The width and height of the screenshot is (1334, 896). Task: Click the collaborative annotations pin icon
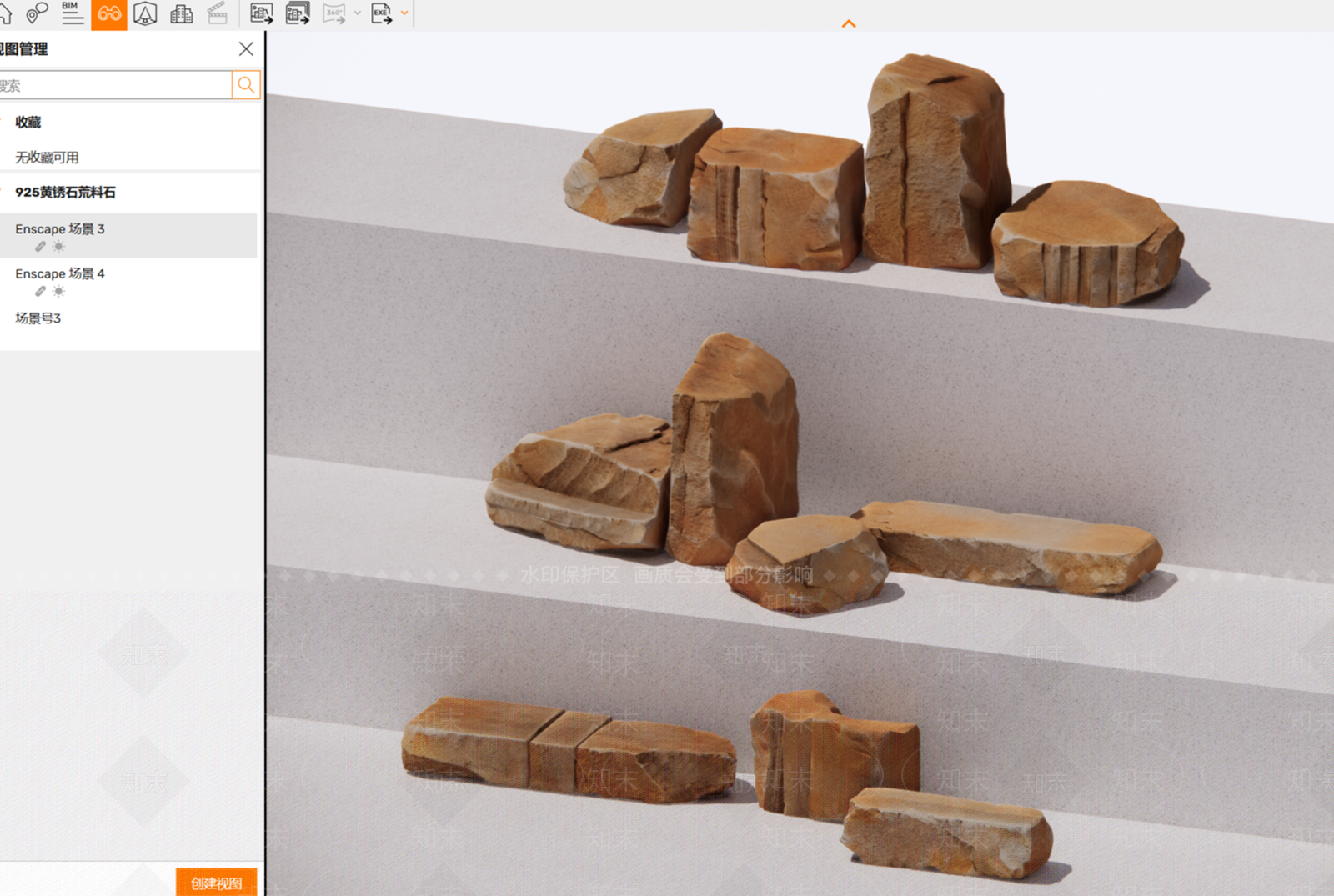pyautogui.click(x=36, y=13)
